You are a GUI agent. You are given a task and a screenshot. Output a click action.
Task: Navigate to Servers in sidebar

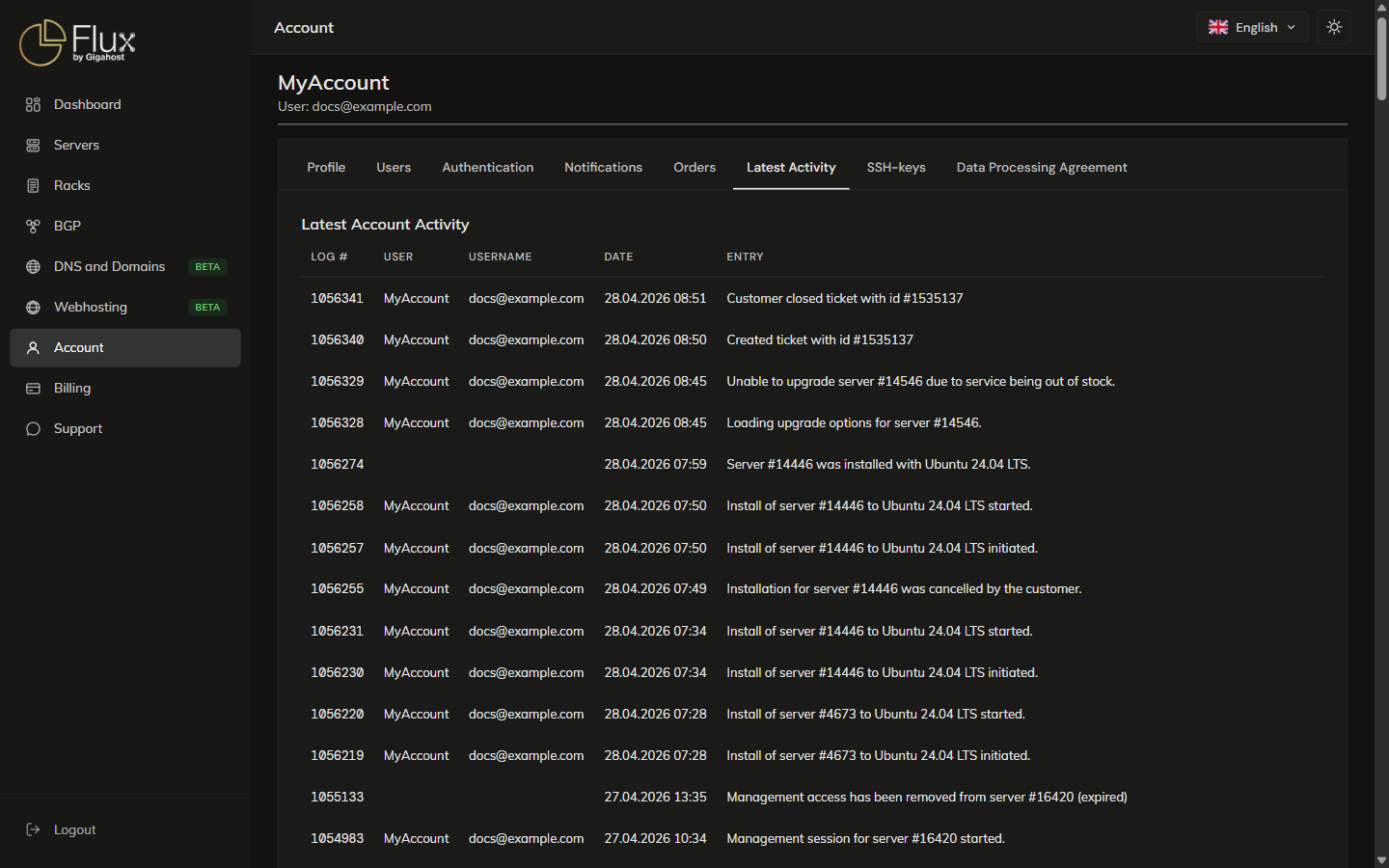125,145
